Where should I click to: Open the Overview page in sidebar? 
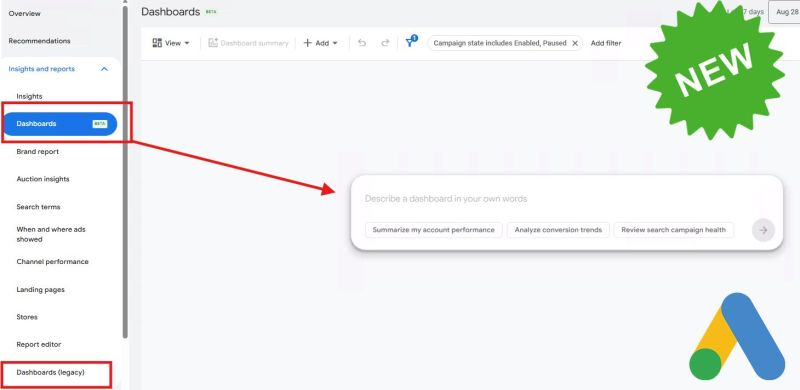24,14
